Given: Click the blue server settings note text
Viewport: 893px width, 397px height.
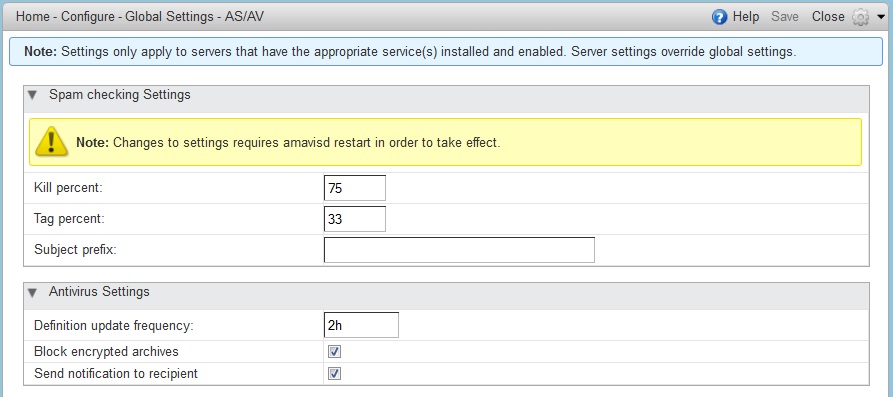Looking at the screenshot, I should 410,52.
